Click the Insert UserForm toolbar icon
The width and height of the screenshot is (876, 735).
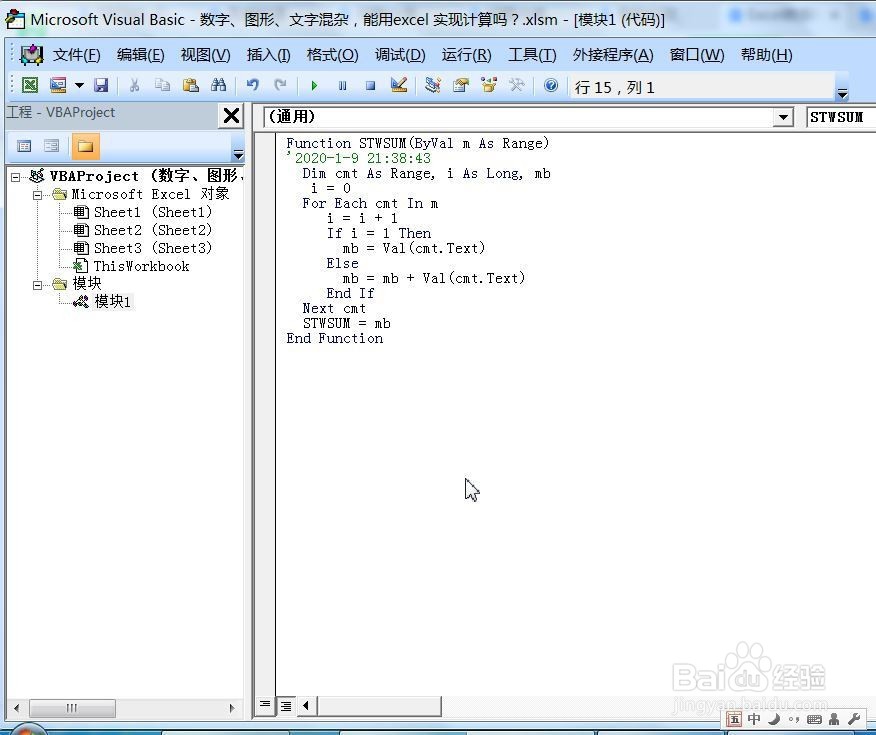[x=58, y=85]
